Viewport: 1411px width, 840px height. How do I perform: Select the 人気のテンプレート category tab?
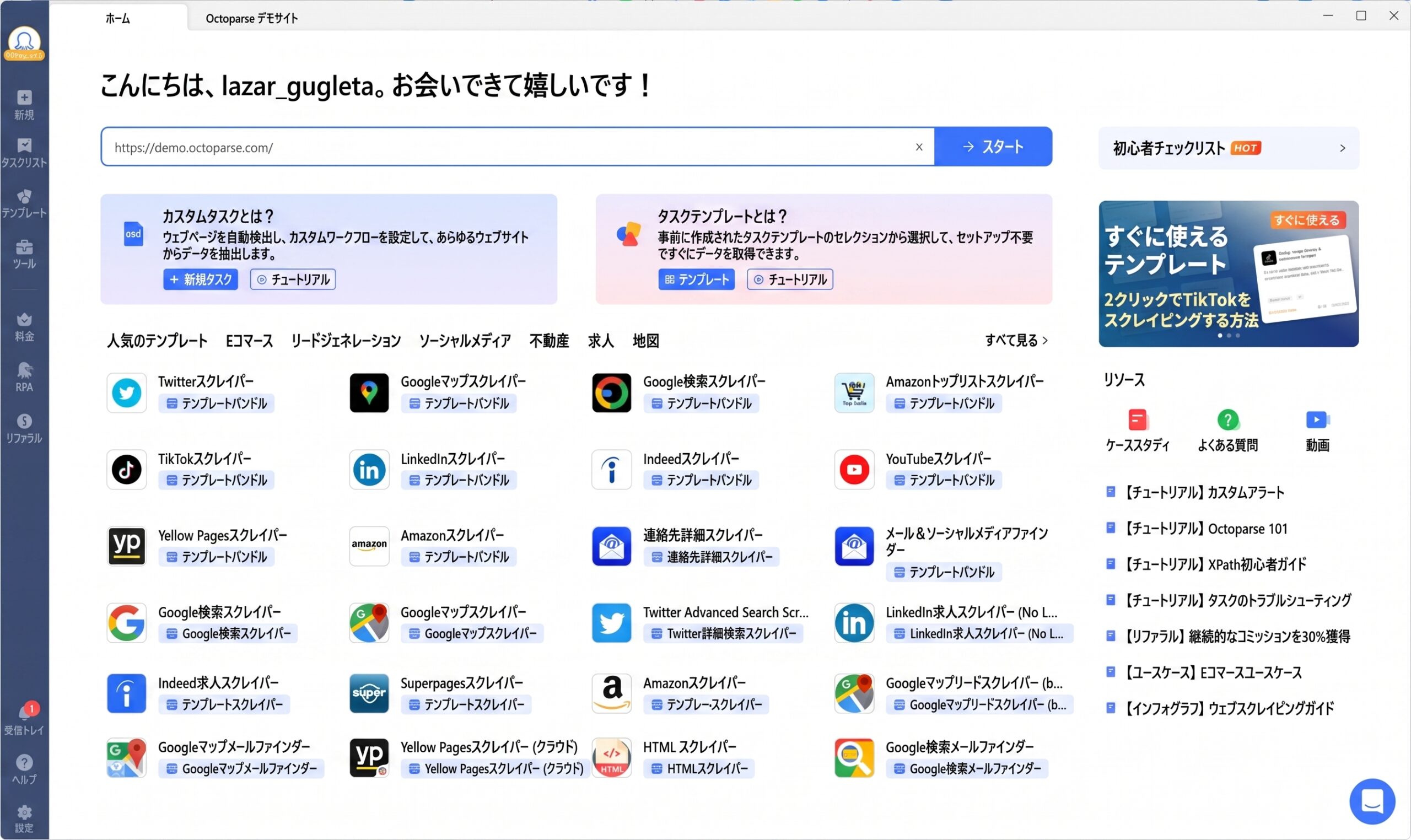(157, 340)
